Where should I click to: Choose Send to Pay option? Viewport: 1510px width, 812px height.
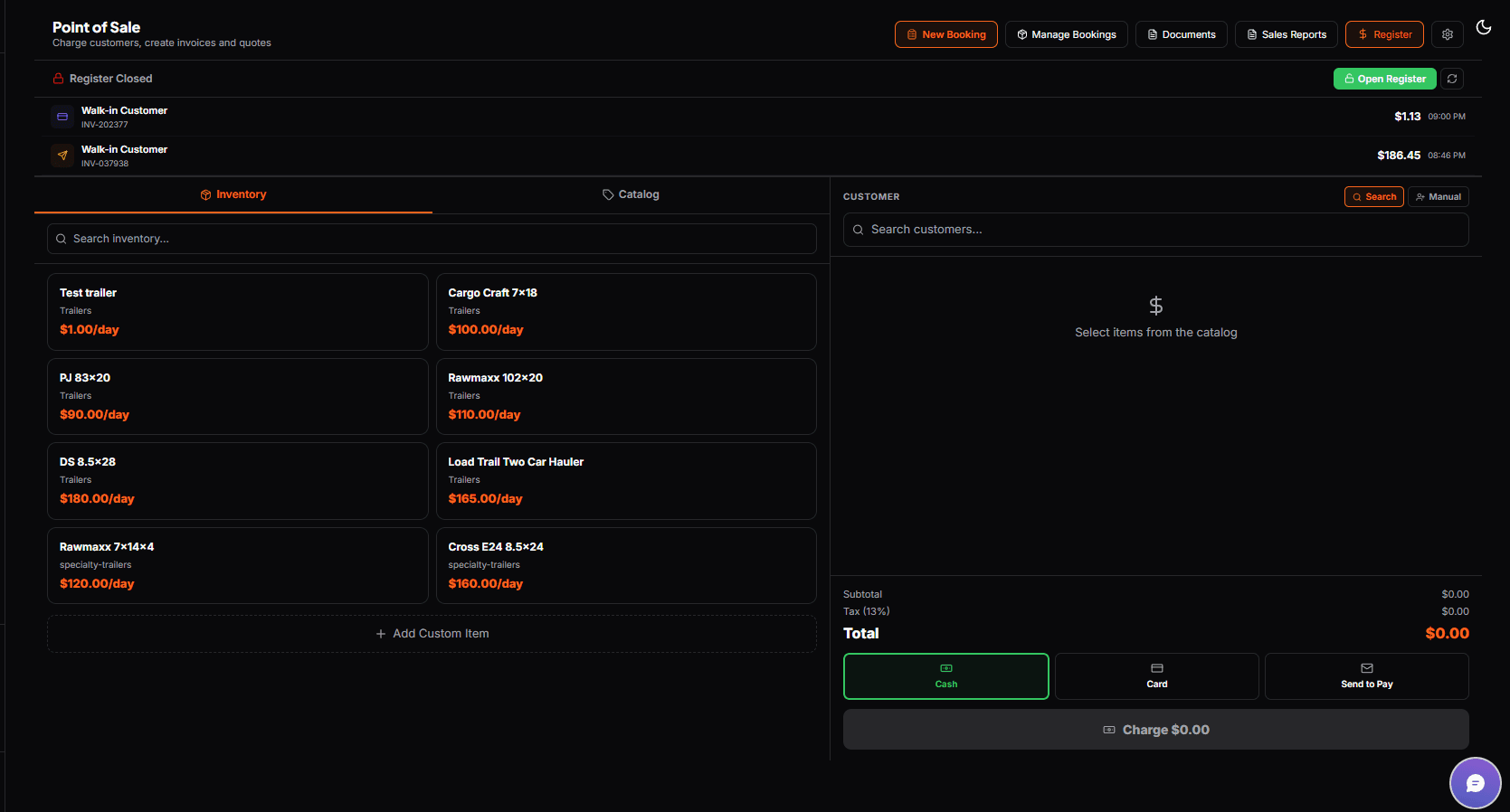coord(1366,676)
